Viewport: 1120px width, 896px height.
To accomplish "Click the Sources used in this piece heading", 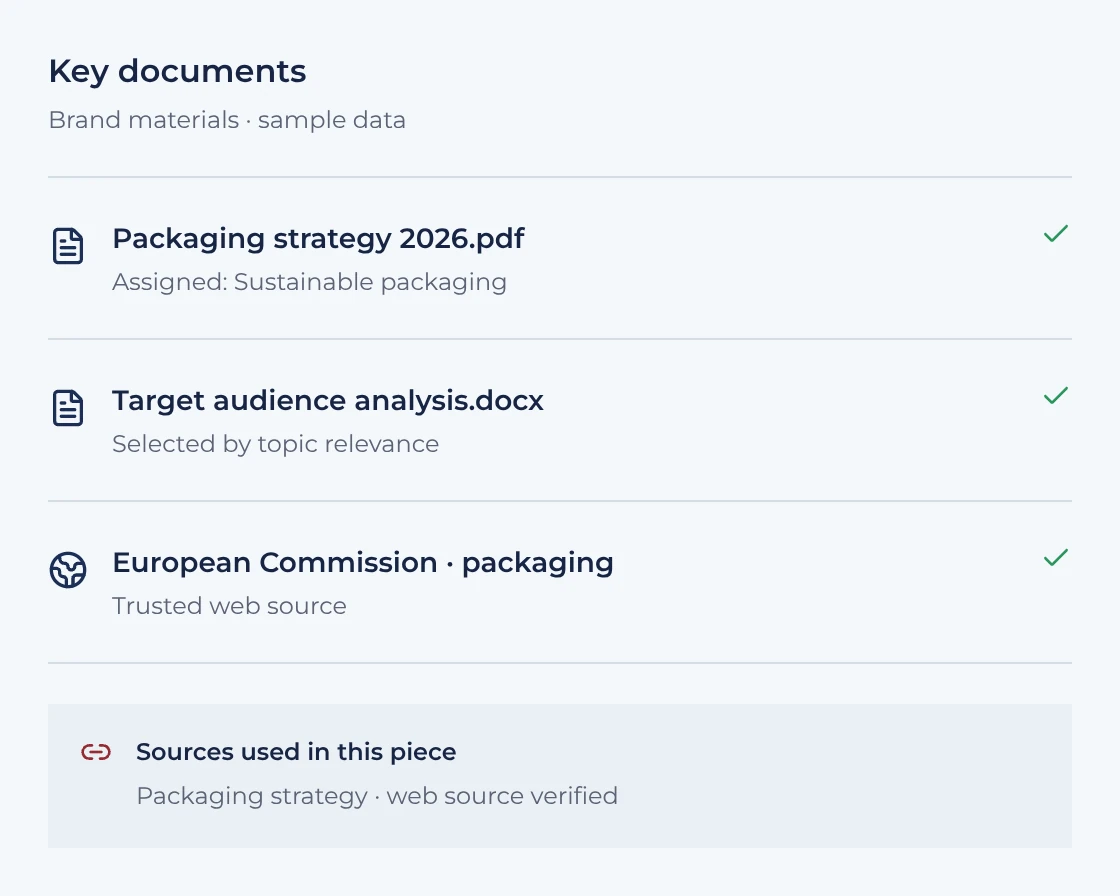I will [x=296, y=752].
